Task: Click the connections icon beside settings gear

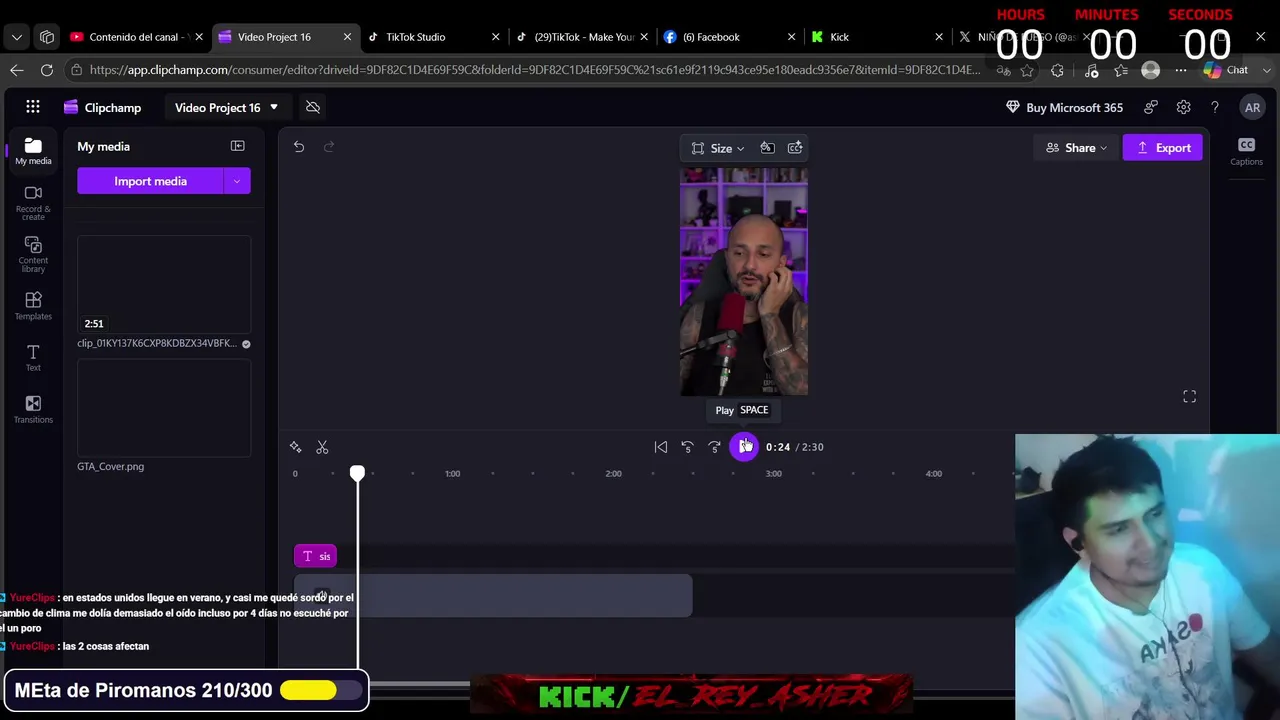Action: (1151, 107)
